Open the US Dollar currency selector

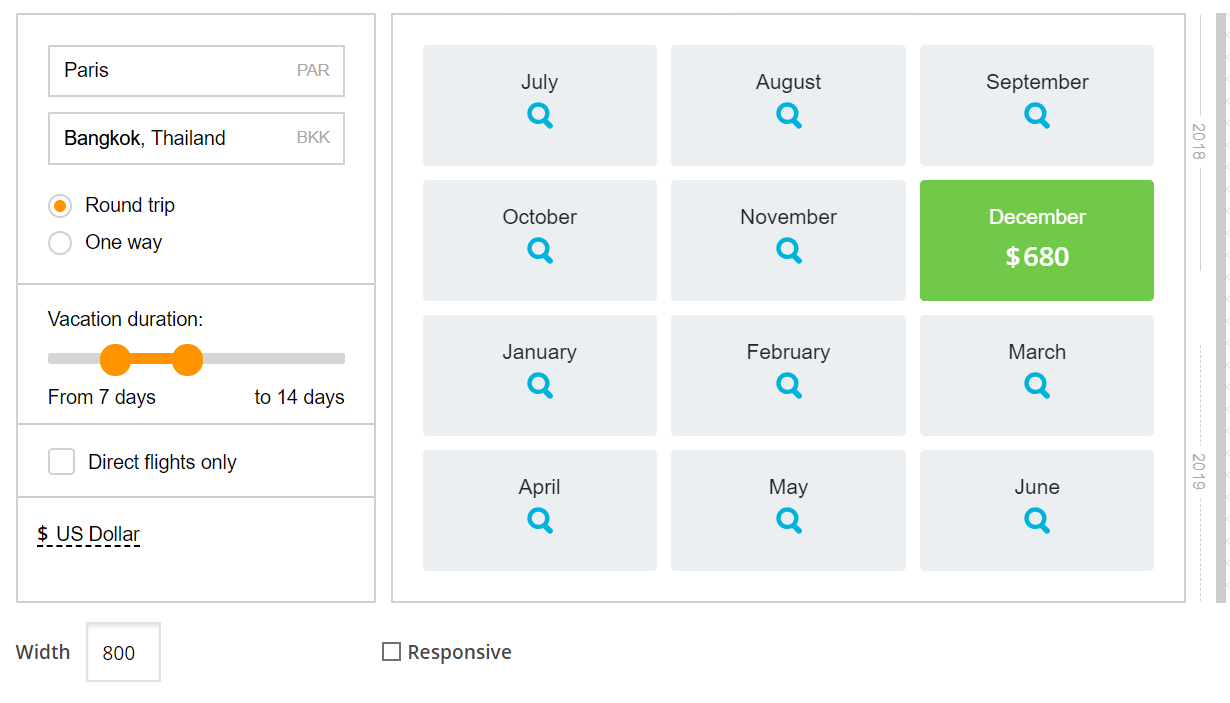(x=89, y=534)
